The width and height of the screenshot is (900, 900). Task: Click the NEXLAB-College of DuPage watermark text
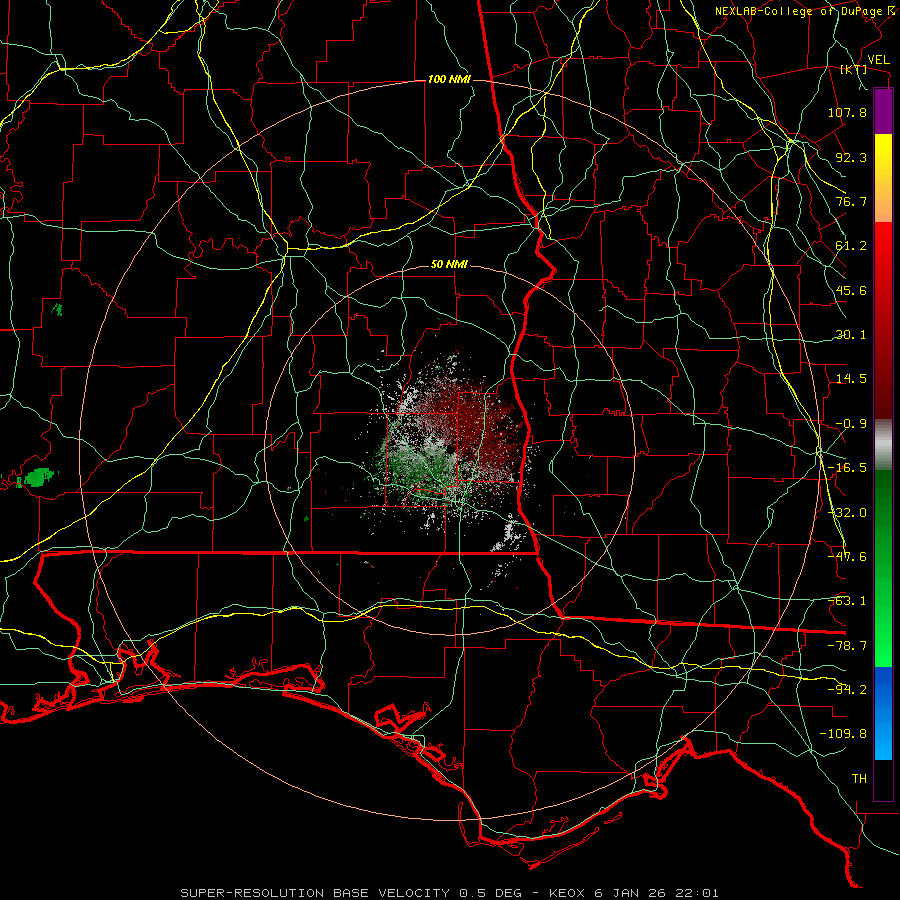coord(798,11)
